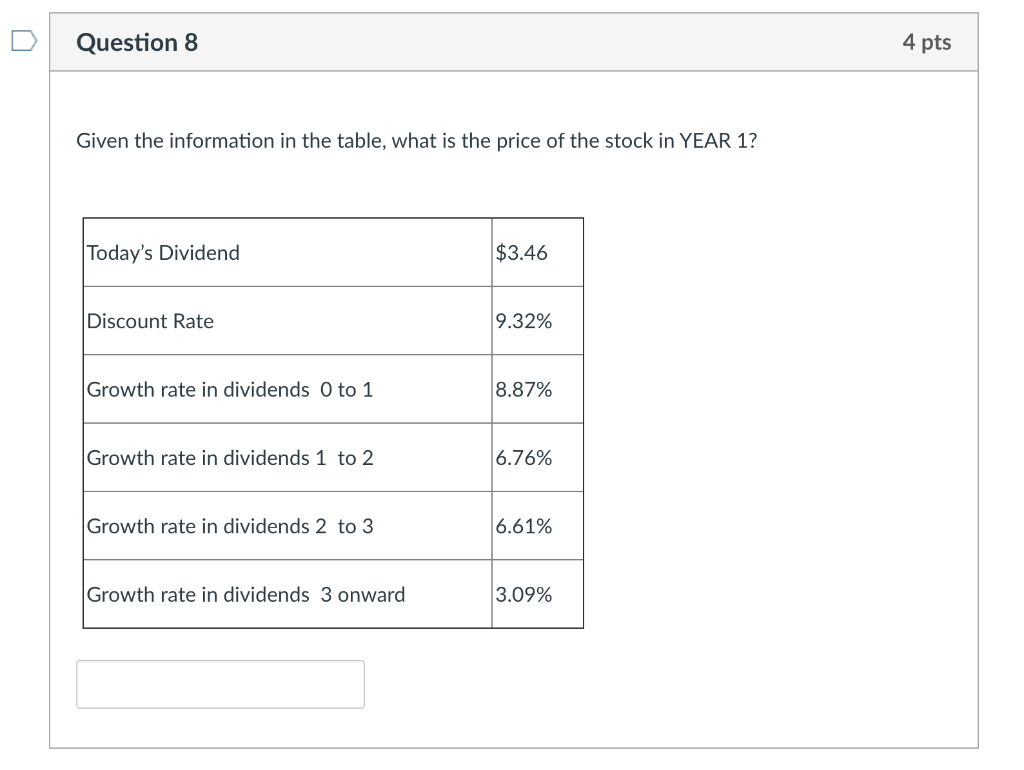1024x770 pixels.
Task: Click the 6.61% value cell
Action: pyautogui.click(x=521, y=526)
